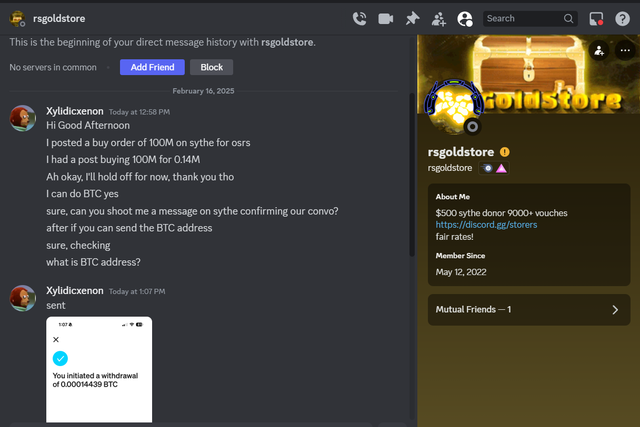The height and width of the screenshot is (427, 640).
Task: Click the 'fair rates!' bio line
Action: 454,237
